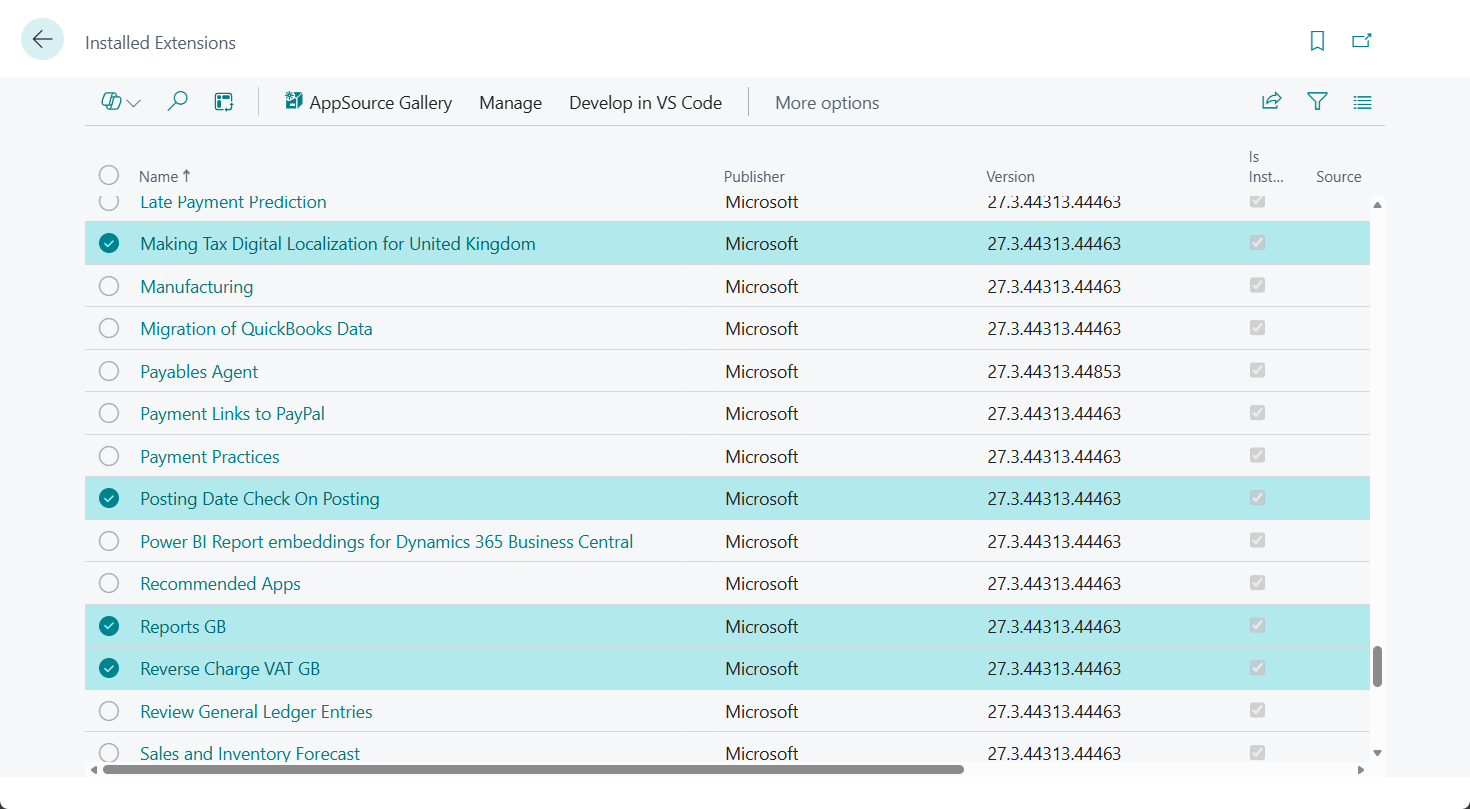This screenshot has width=1470, height=809.
Task: Open the filter pane icon
Action: (1317, 101)
